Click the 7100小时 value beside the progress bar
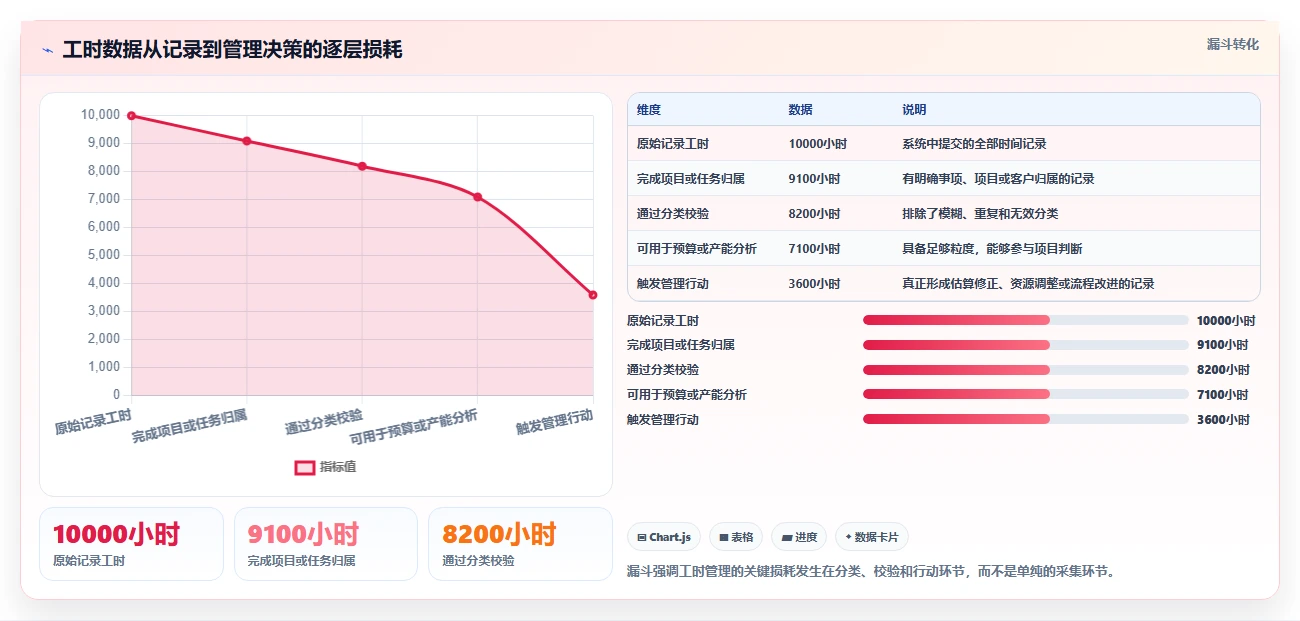Viewport: 1300px width, 621px height. 1223,395
